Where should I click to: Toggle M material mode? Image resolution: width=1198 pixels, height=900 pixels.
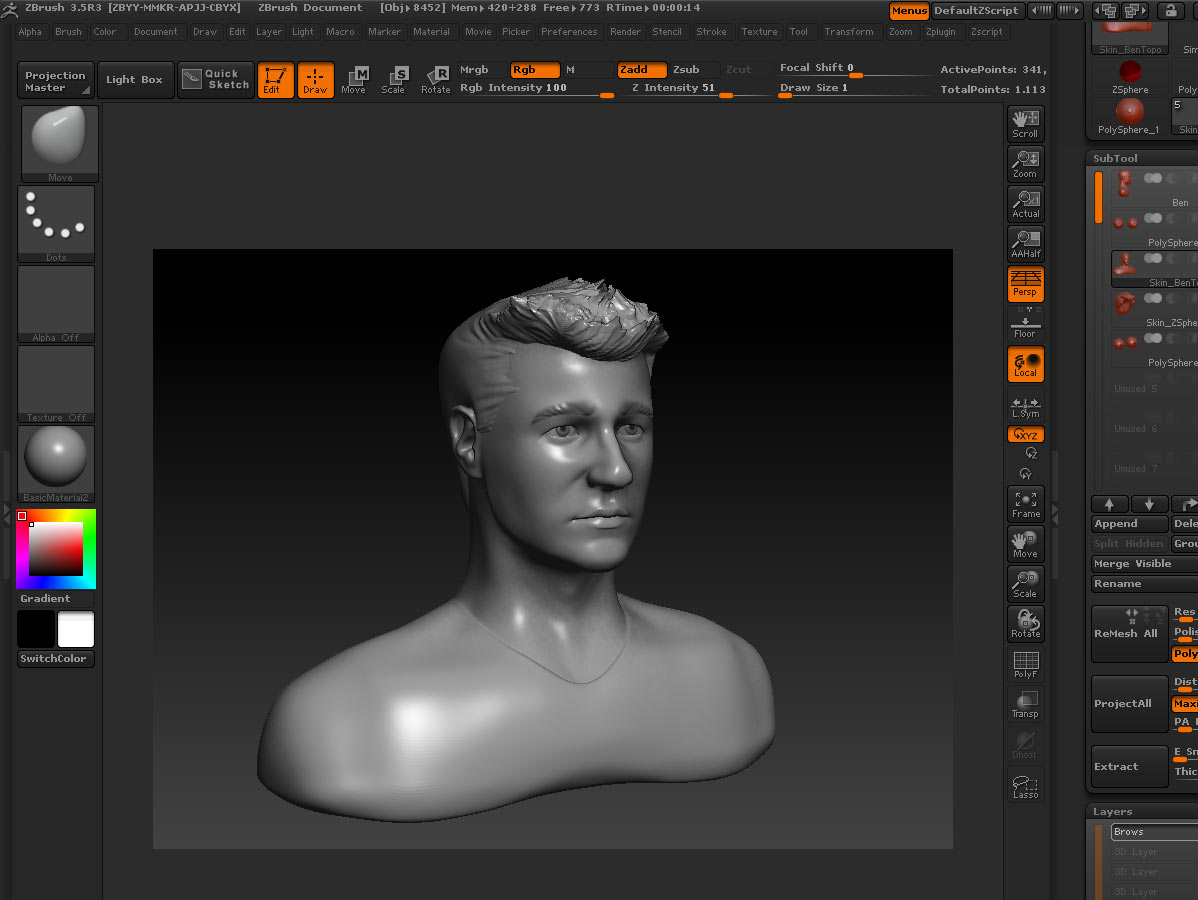(x=587, y=70)
